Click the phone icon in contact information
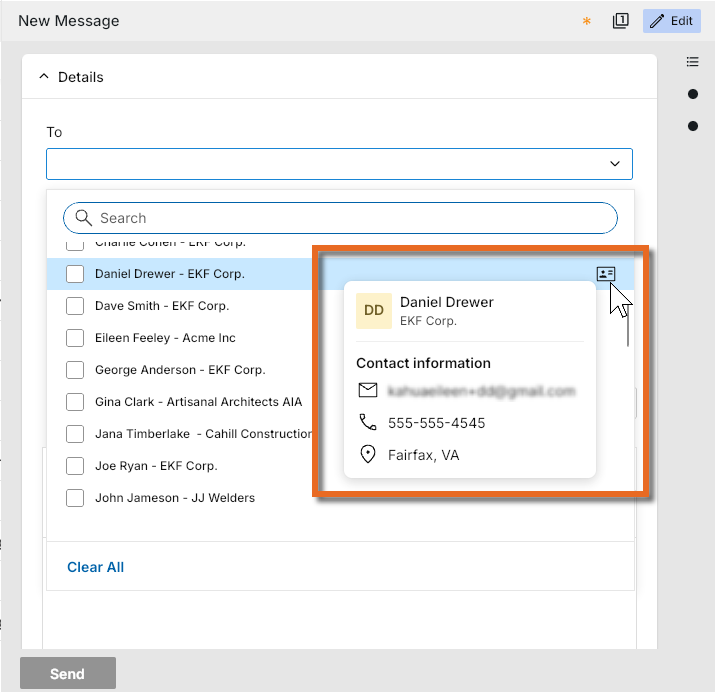Viewport: 715px width, 692px height. click(x=368, y=422)
